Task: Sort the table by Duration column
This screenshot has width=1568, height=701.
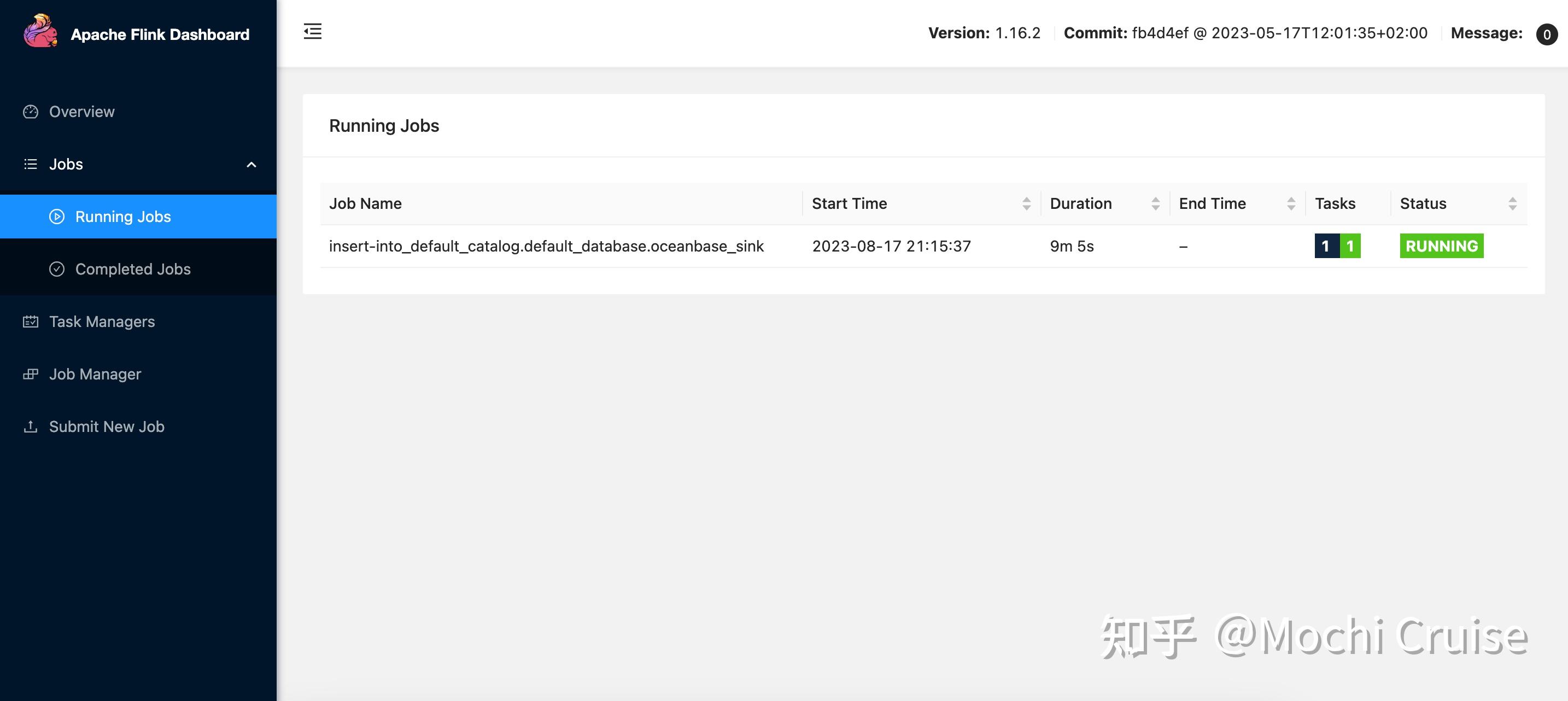Action: click(x=1156, y=203)
